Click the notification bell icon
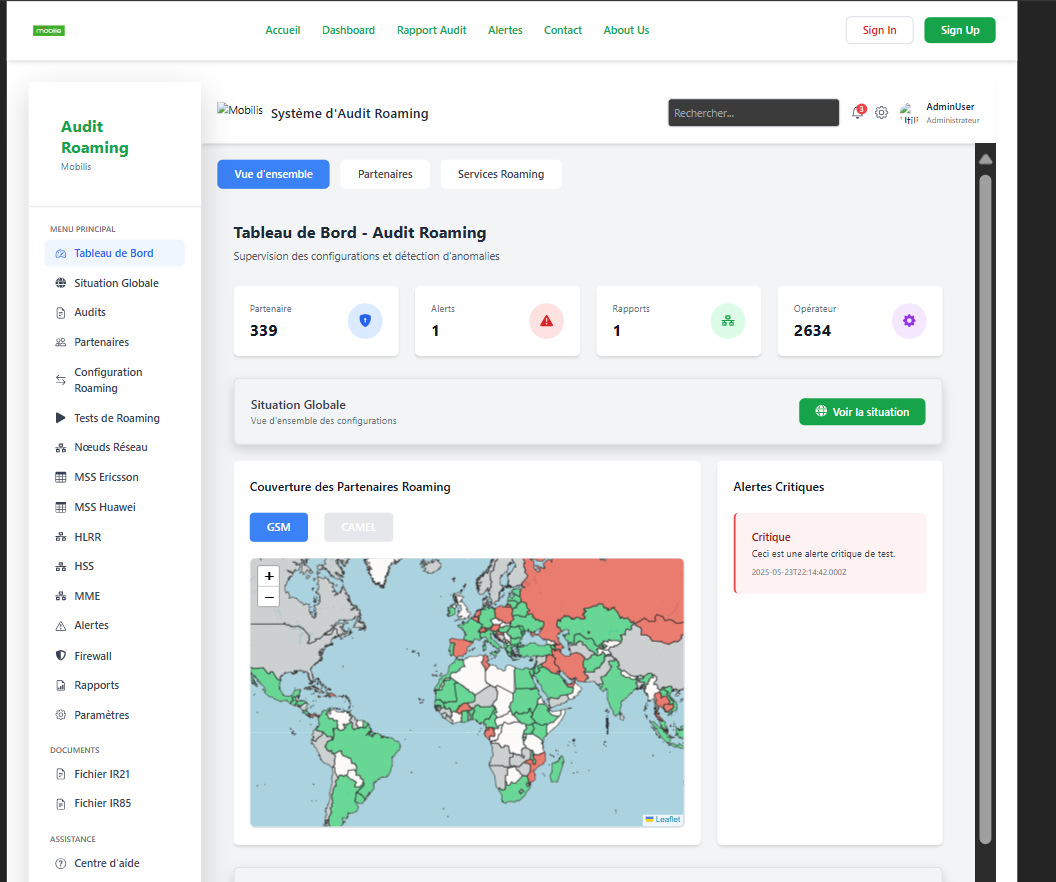Screen dimensions: 1056x882 [857, 113]
